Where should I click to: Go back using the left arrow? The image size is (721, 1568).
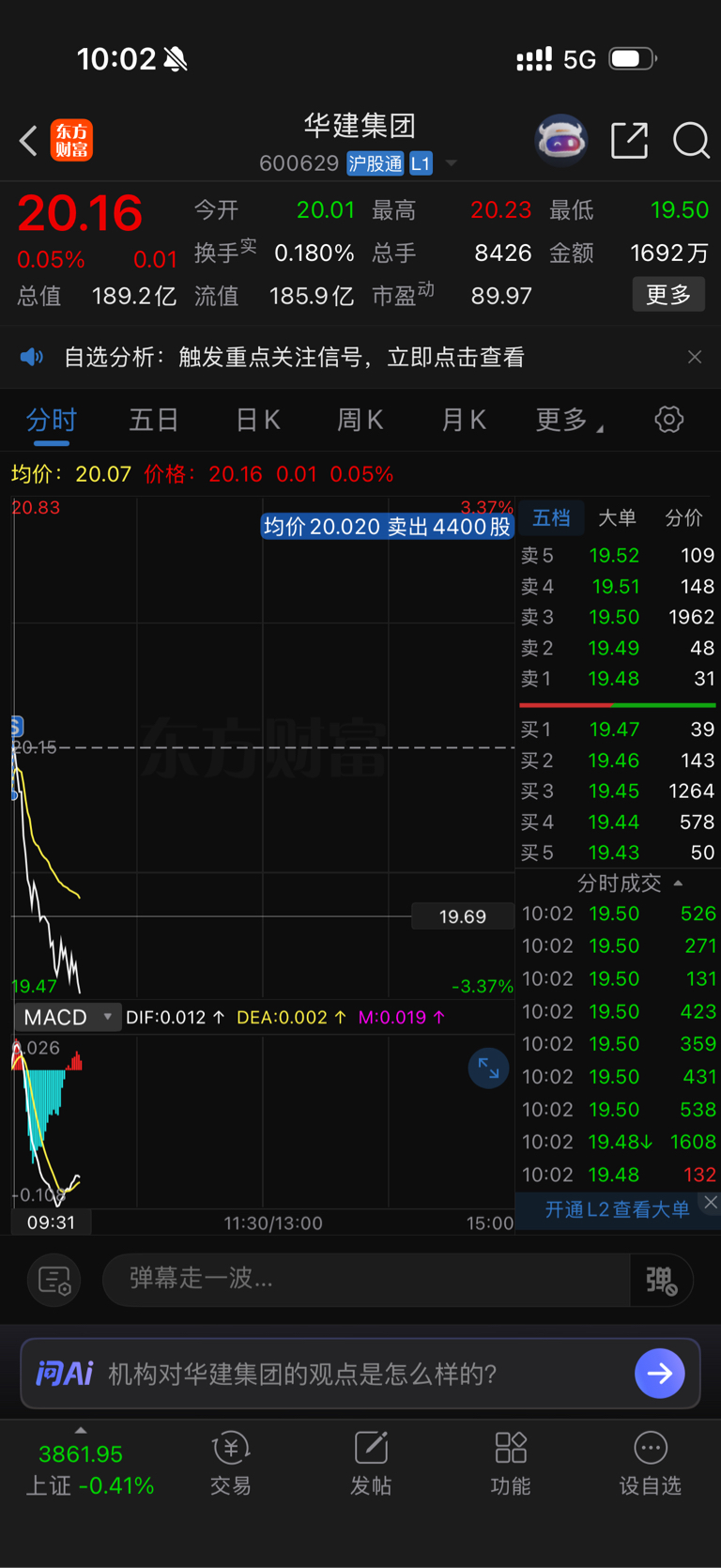point(28,141)
